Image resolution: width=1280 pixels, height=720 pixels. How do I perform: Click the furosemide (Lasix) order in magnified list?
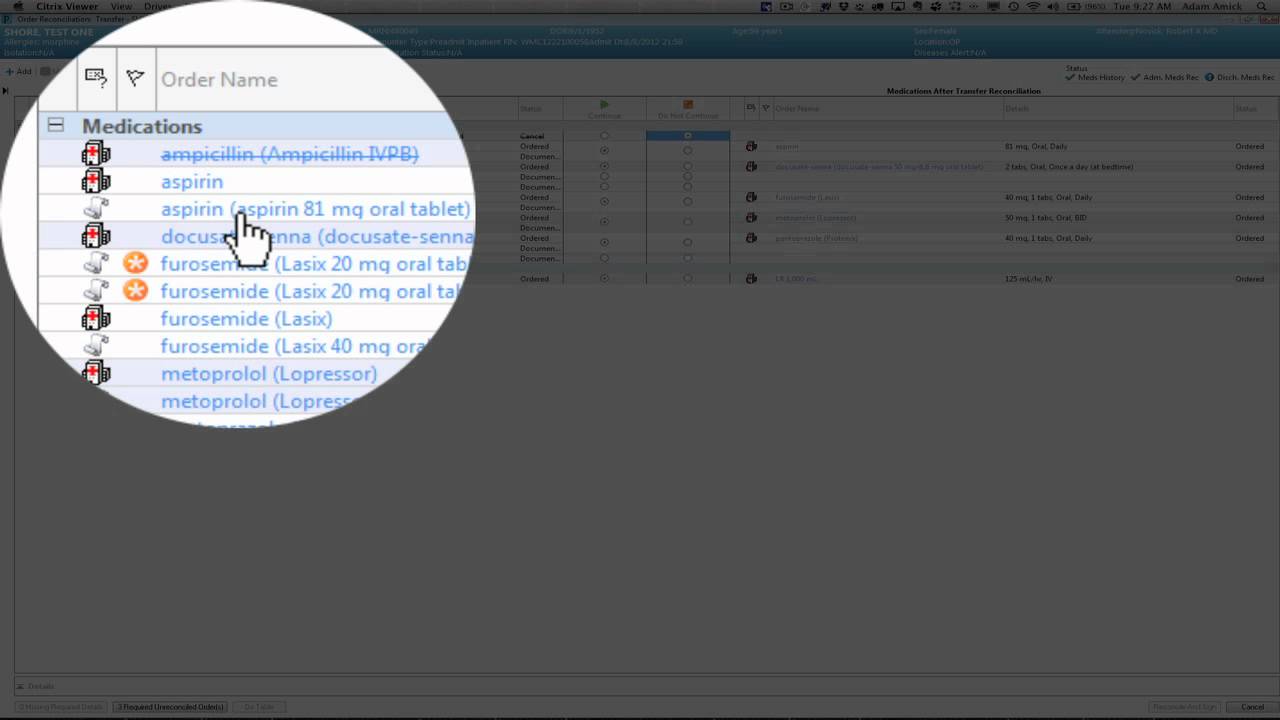pyautogui.click(x=246, y=319)
